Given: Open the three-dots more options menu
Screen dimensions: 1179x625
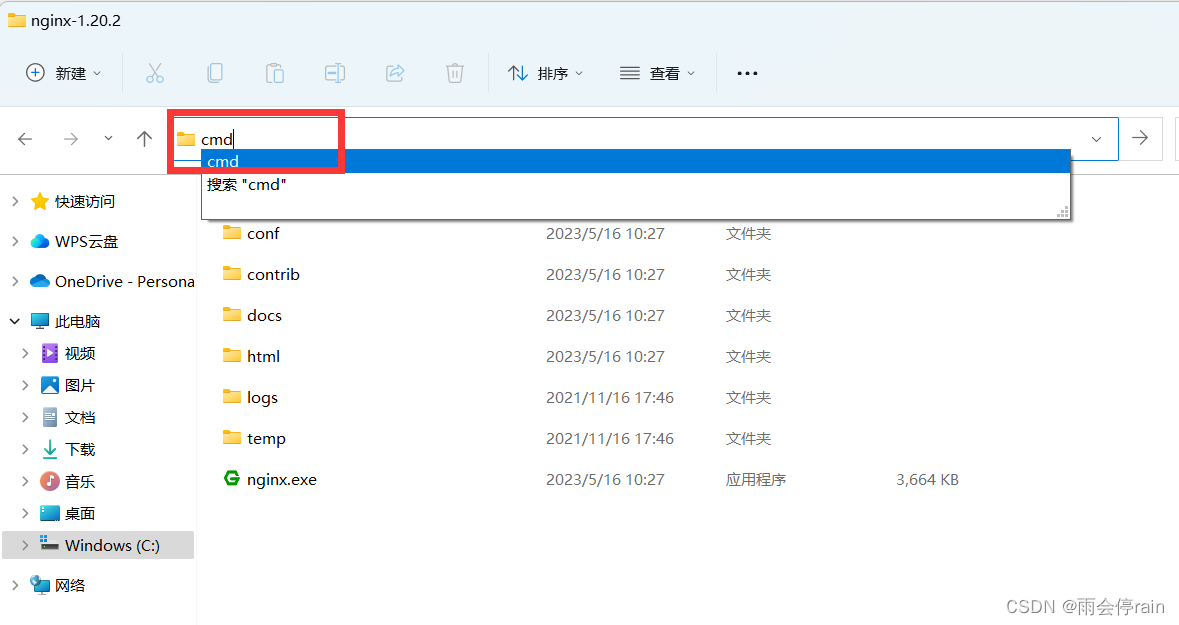Looking at the screenshot, I should coord(747,73).
